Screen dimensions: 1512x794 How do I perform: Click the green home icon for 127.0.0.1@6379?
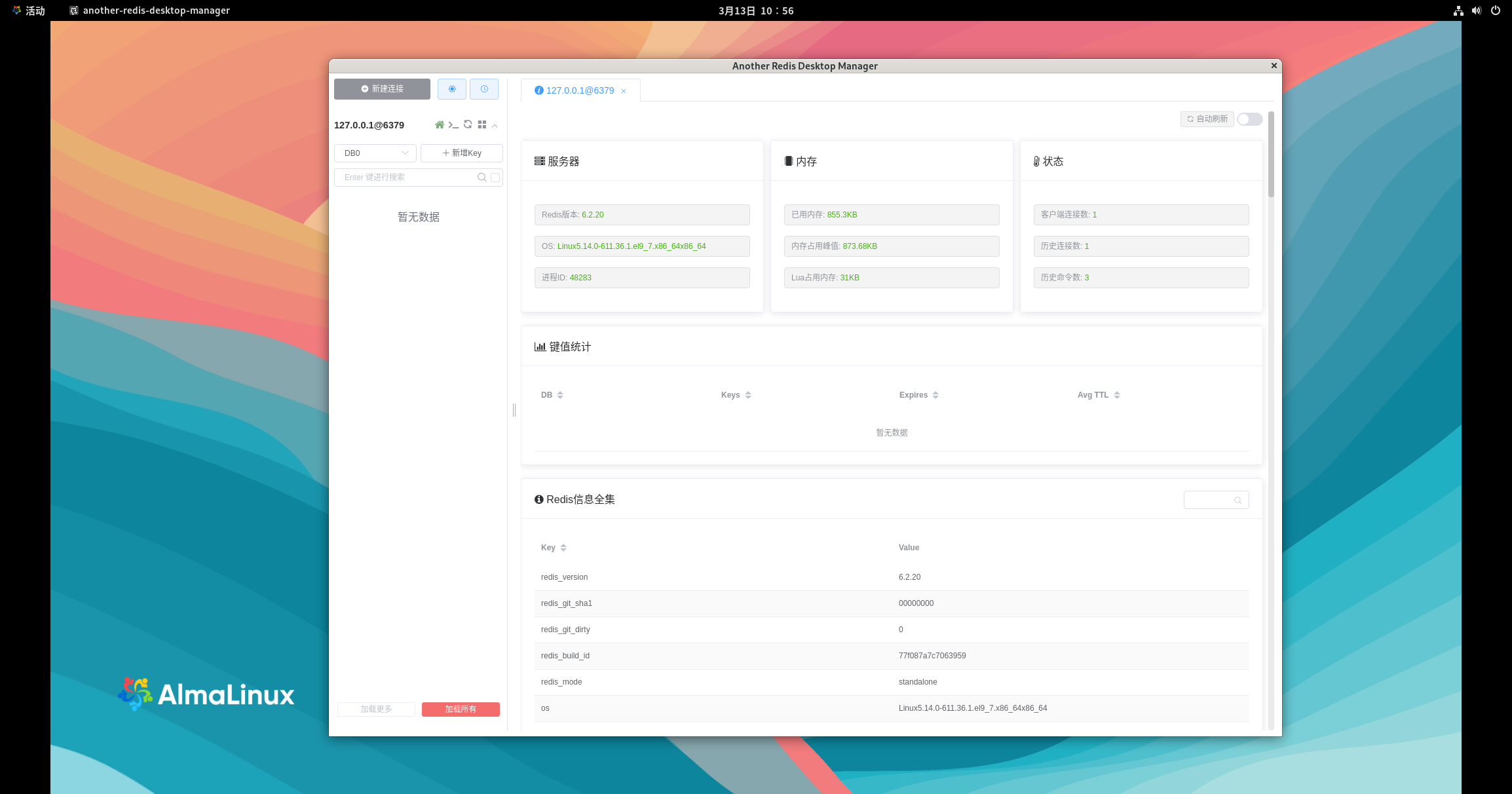click(x=440, y=124)
